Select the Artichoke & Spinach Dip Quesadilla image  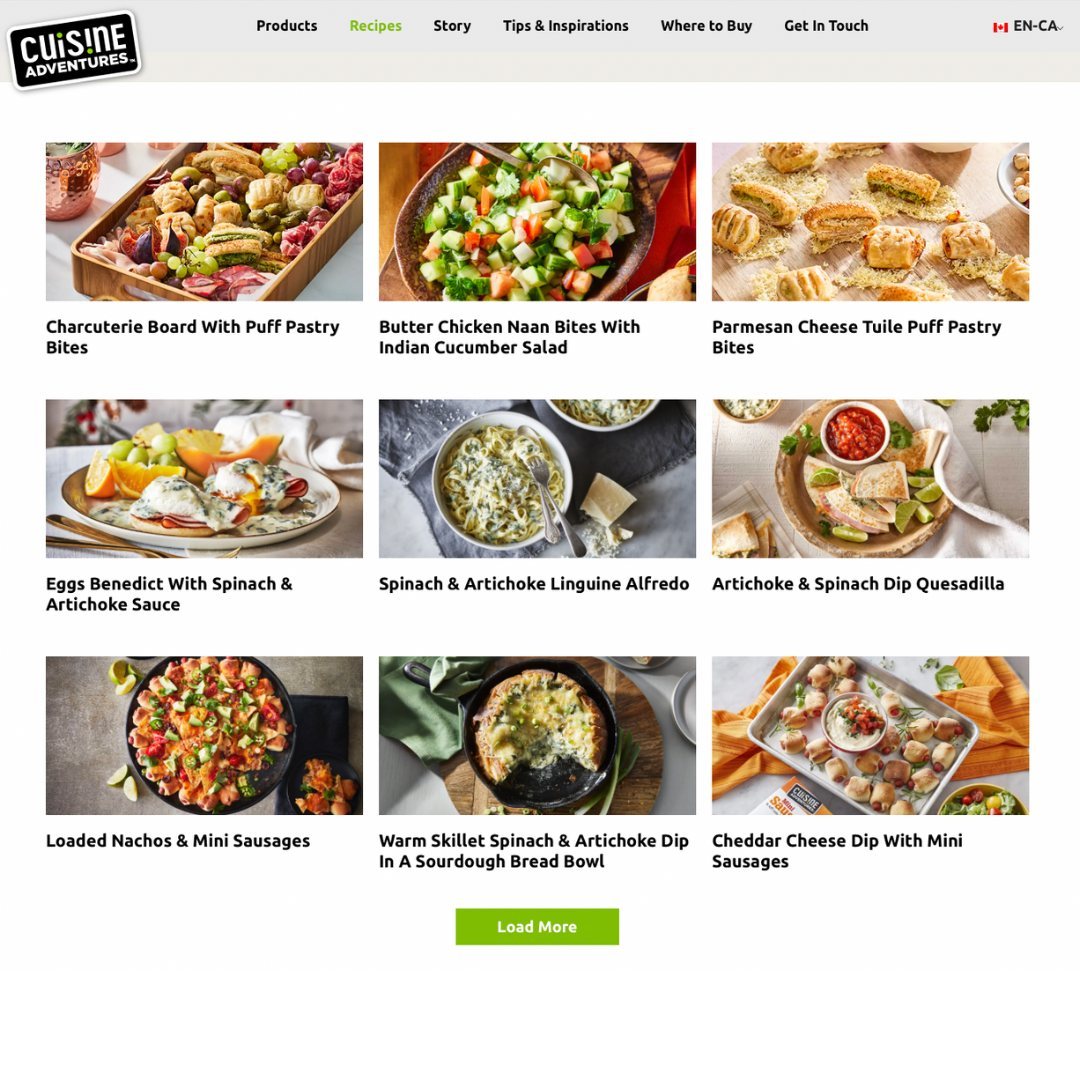(871, 479)
